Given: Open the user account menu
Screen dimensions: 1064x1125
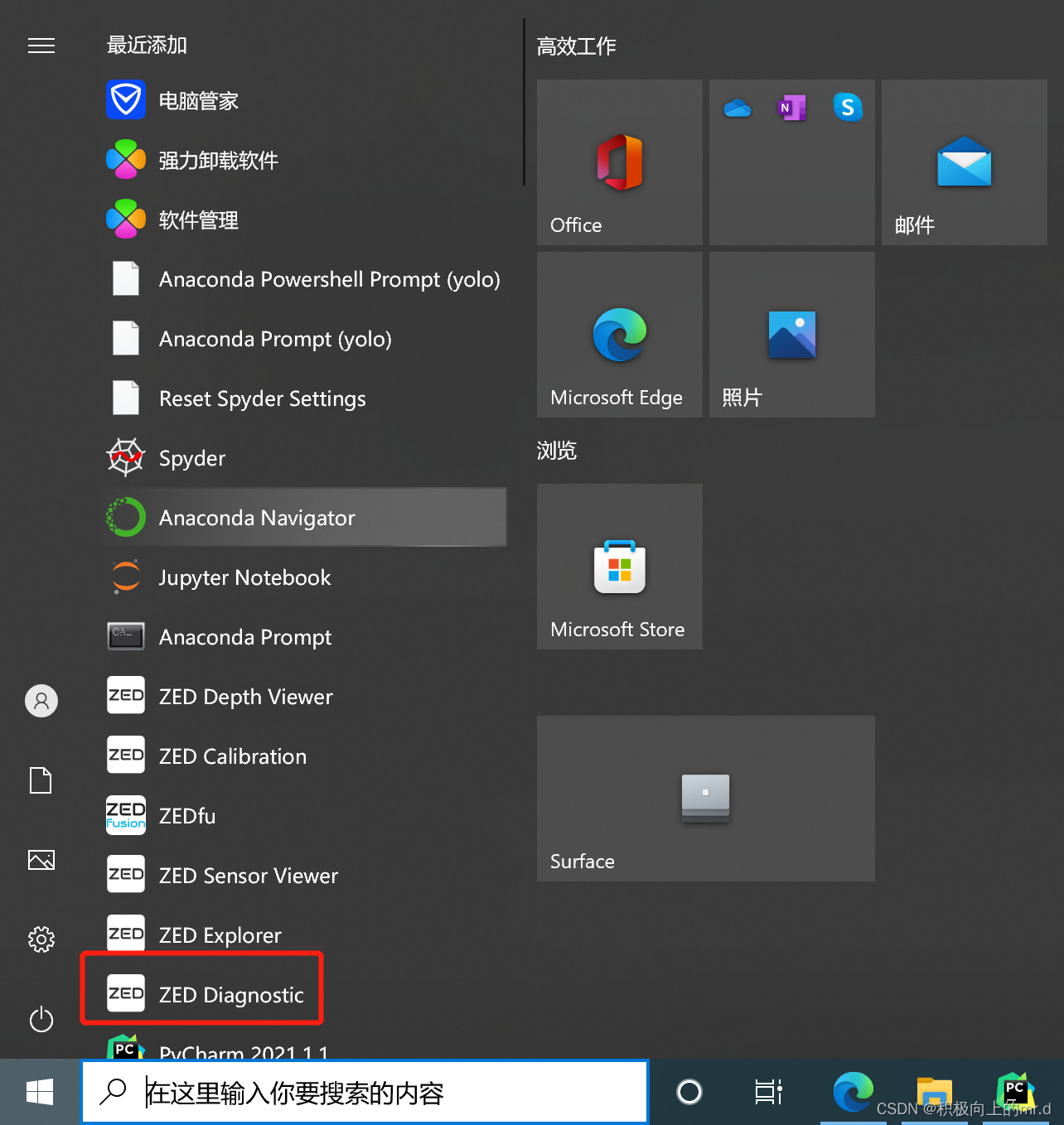Looking at the screenshot, I should [41, 700].
